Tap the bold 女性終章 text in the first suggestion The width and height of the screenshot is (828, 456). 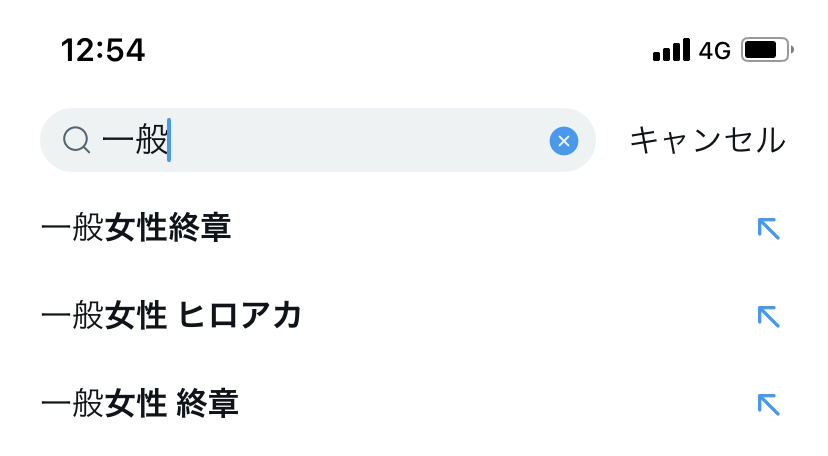[x=169, y=229]
